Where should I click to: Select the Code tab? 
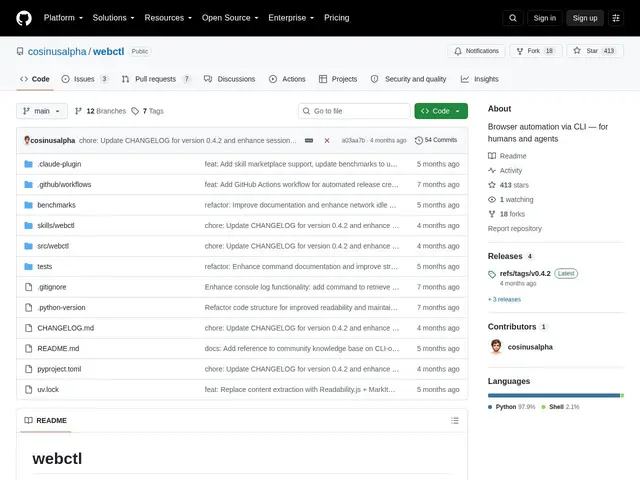tap(35, 79)
